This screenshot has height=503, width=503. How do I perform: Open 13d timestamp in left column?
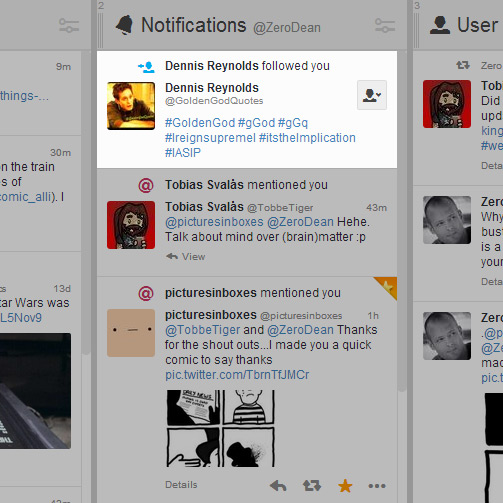tap(62, 289)
